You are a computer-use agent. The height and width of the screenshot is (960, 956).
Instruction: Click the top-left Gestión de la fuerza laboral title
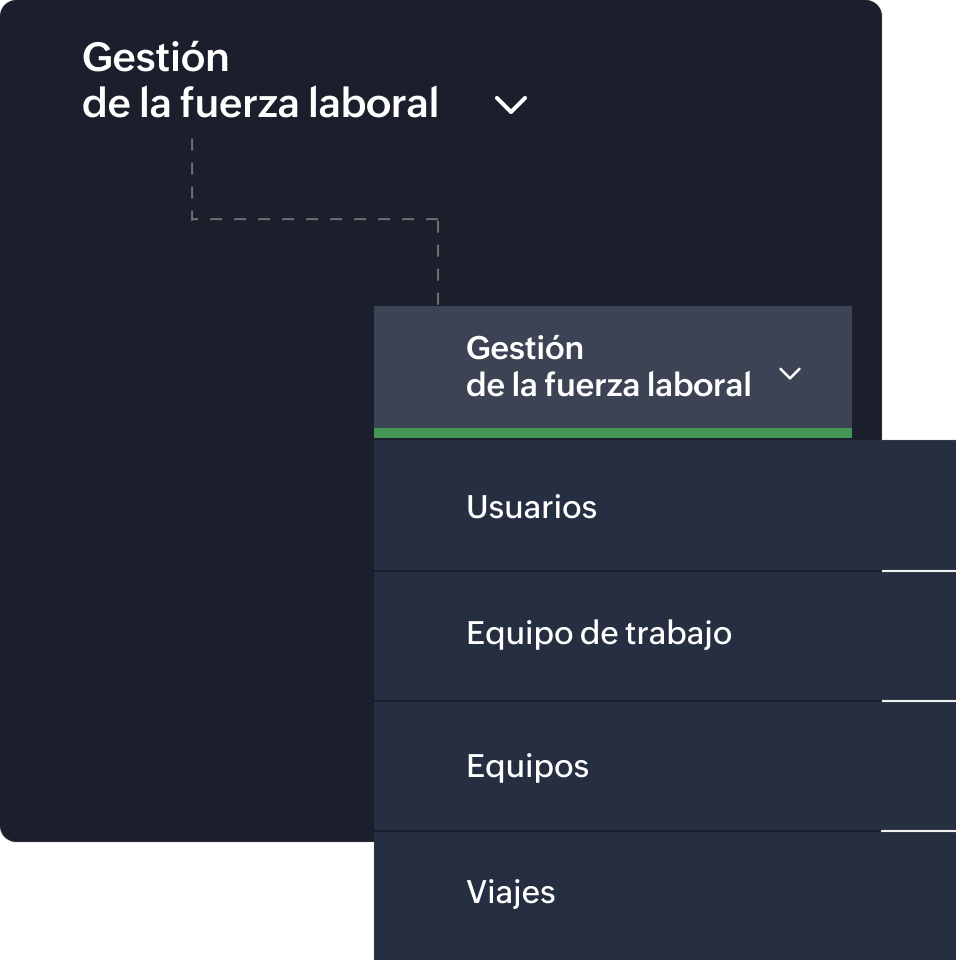260,80
